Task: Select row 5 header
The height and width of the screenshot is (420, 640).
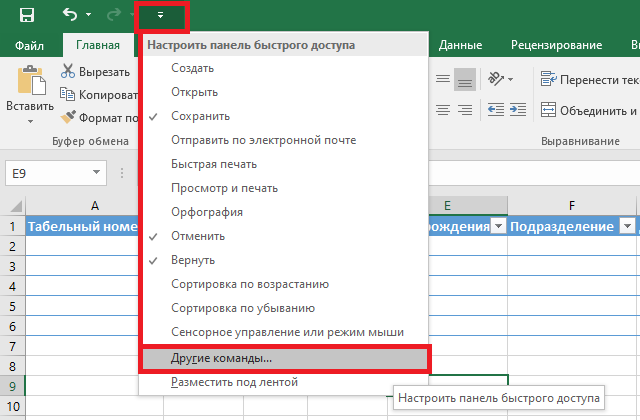Action: (12, 307)
